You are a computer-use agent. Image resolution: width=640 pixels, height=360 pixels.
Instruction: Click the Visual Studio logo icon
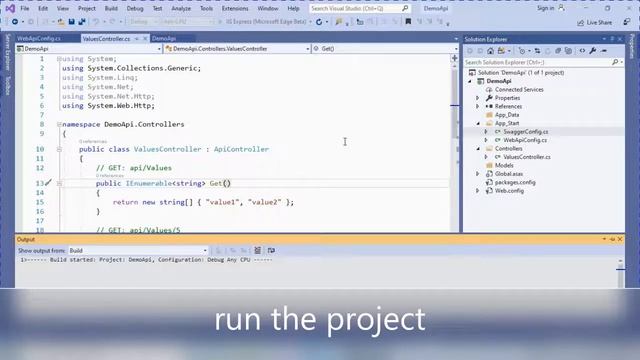point(10,8)
